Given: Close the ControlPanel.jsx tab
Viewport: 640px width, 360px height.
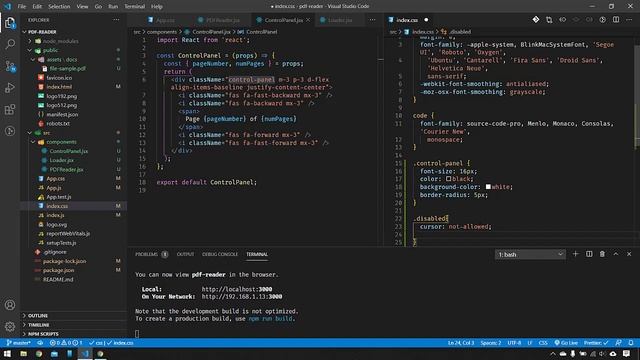Looking at the screenshot, I should [308, 20].
